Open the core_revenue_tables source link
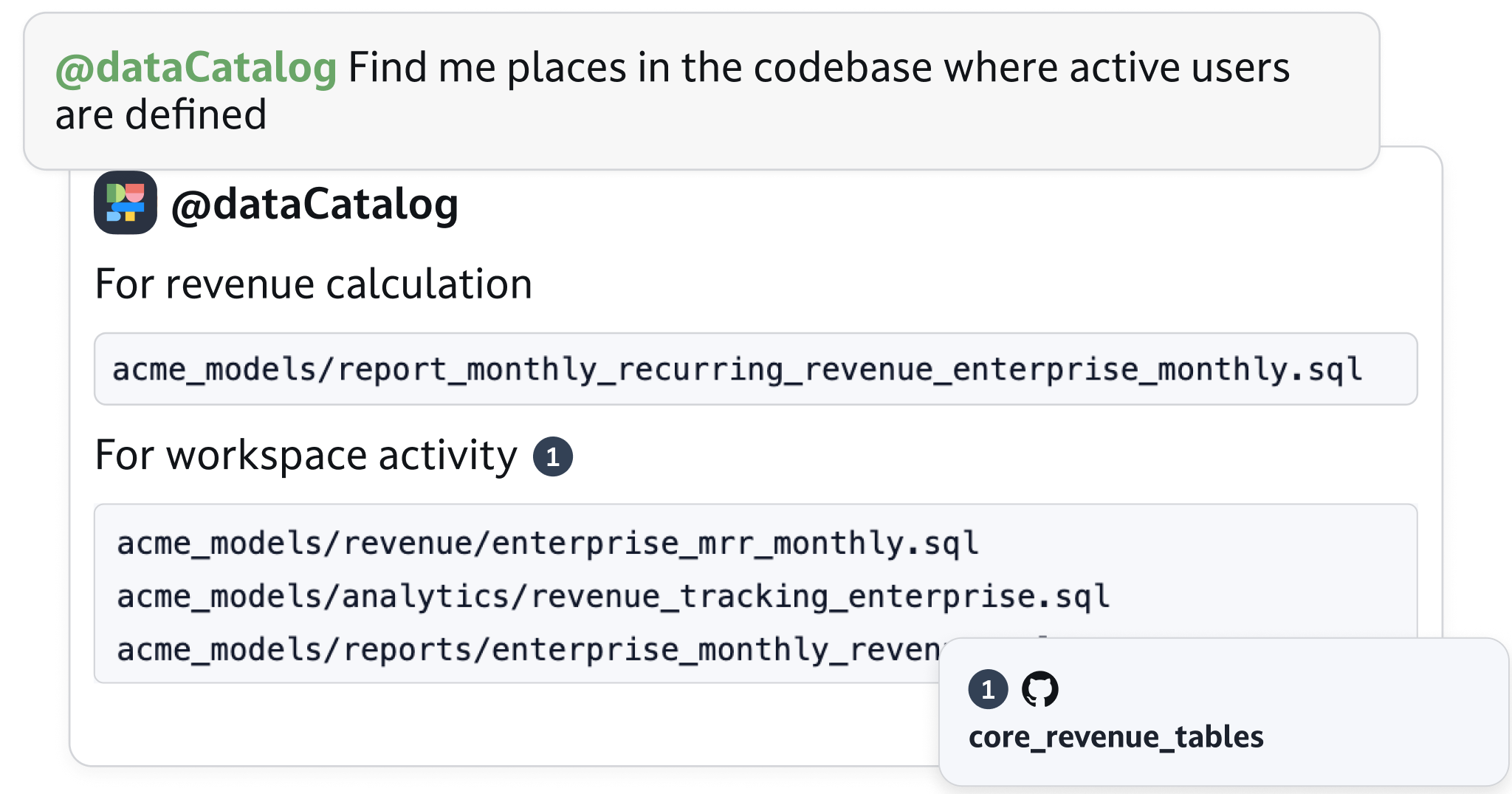The image size is (1512, 794). (1116, 736)
